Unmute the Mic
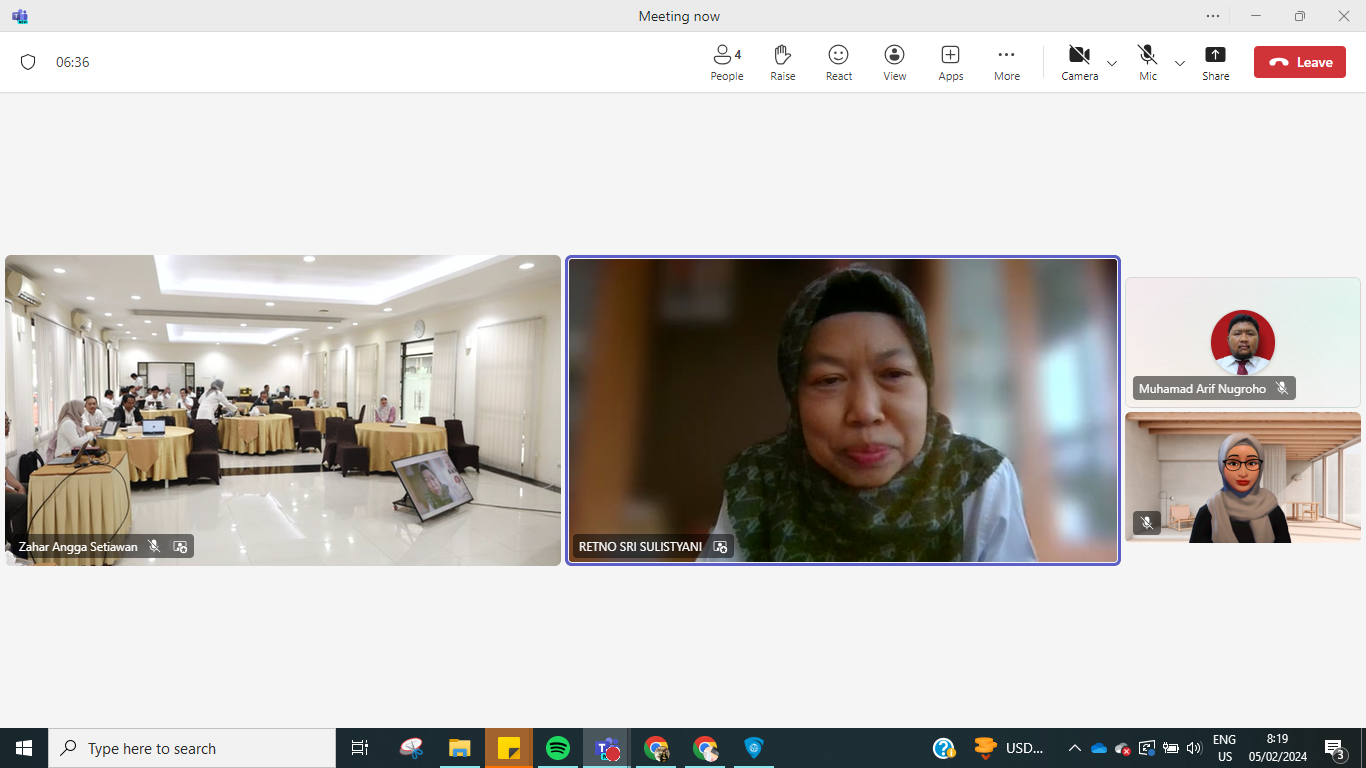 (x=1147, y=62)
